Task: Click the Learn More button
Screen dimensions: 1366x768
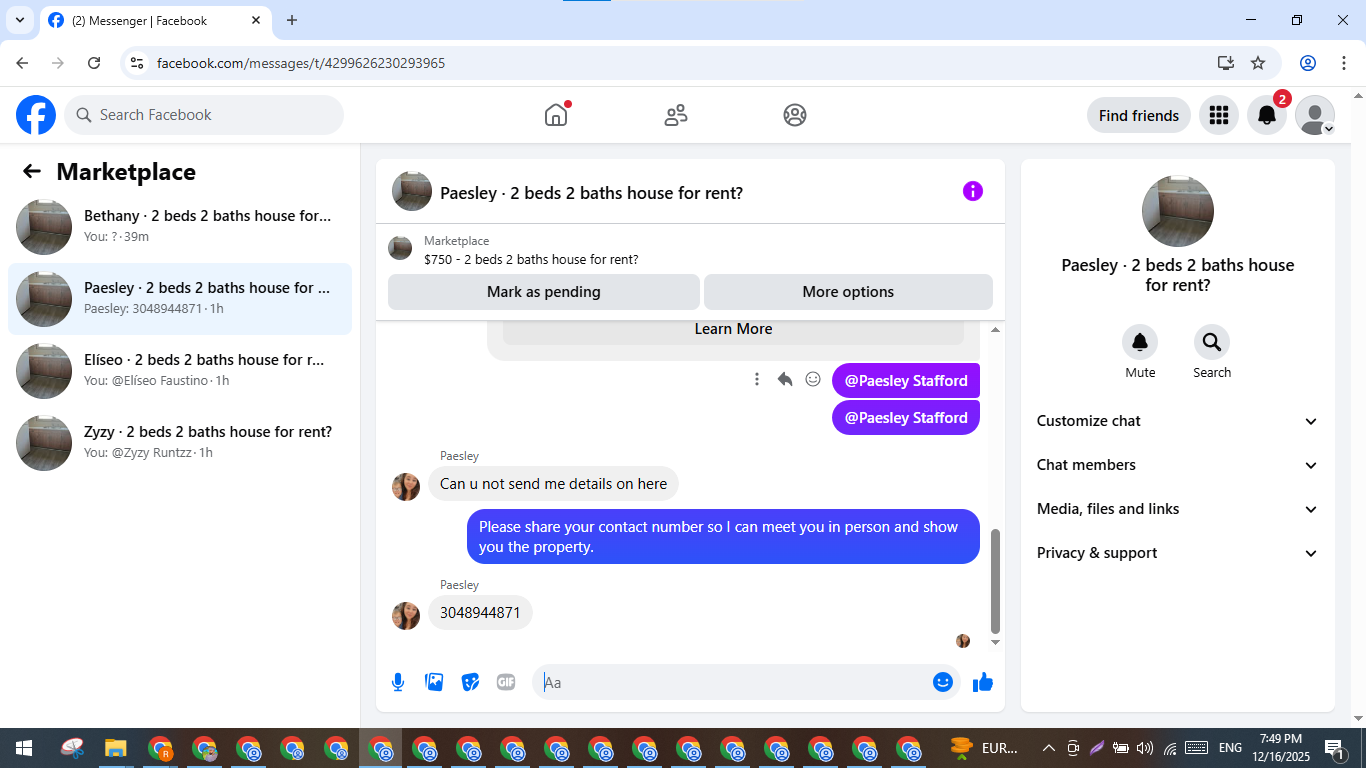Action: tap(733, 330)
